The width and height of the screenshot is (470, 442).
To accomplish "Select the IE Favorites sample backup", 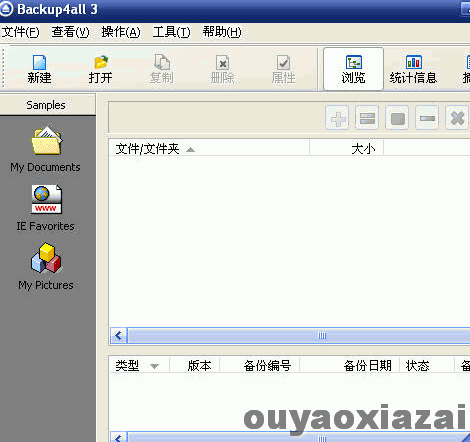I will point(46,208).
